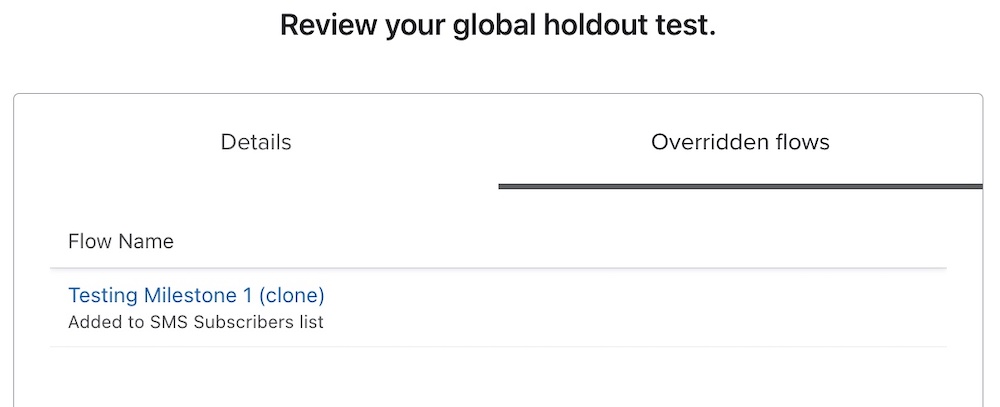Click the 'Review your global holdout test.' heading
Image resolution: width=1000 pixels, height=407 pixels.
tap(498, 26)
